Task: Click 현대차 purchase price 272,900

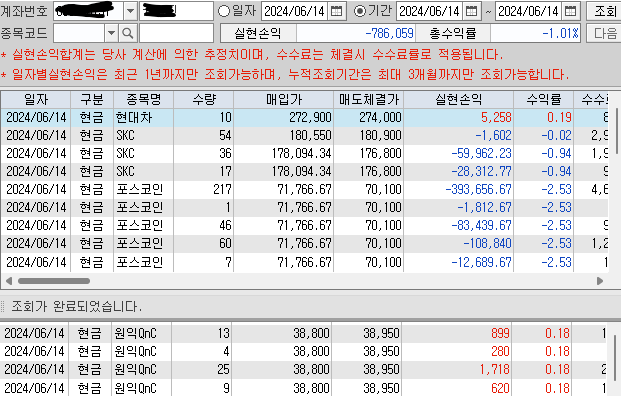Action: coord(310,118)
